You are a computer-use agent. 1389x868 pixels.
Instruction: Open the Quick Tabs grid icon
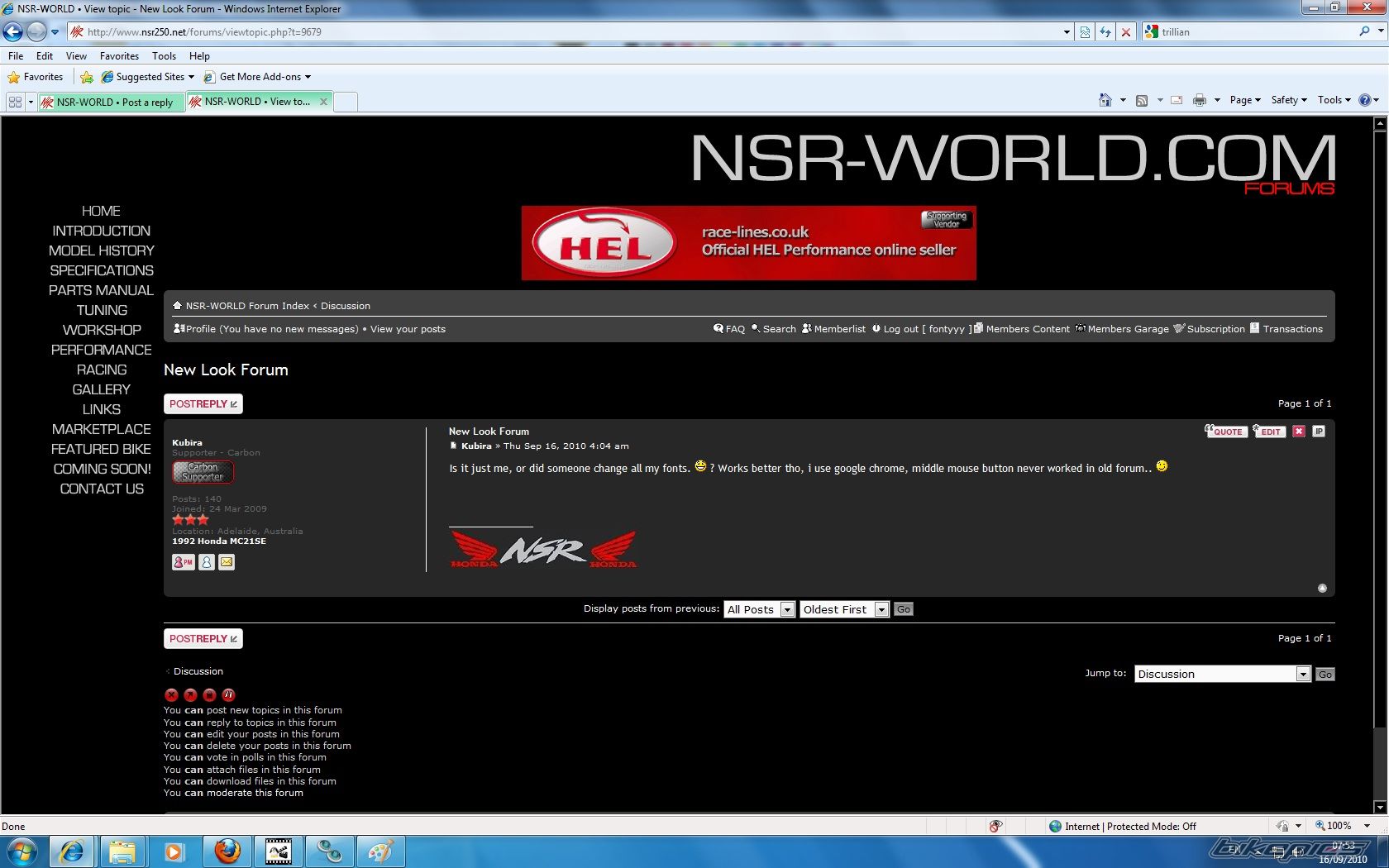15,102
